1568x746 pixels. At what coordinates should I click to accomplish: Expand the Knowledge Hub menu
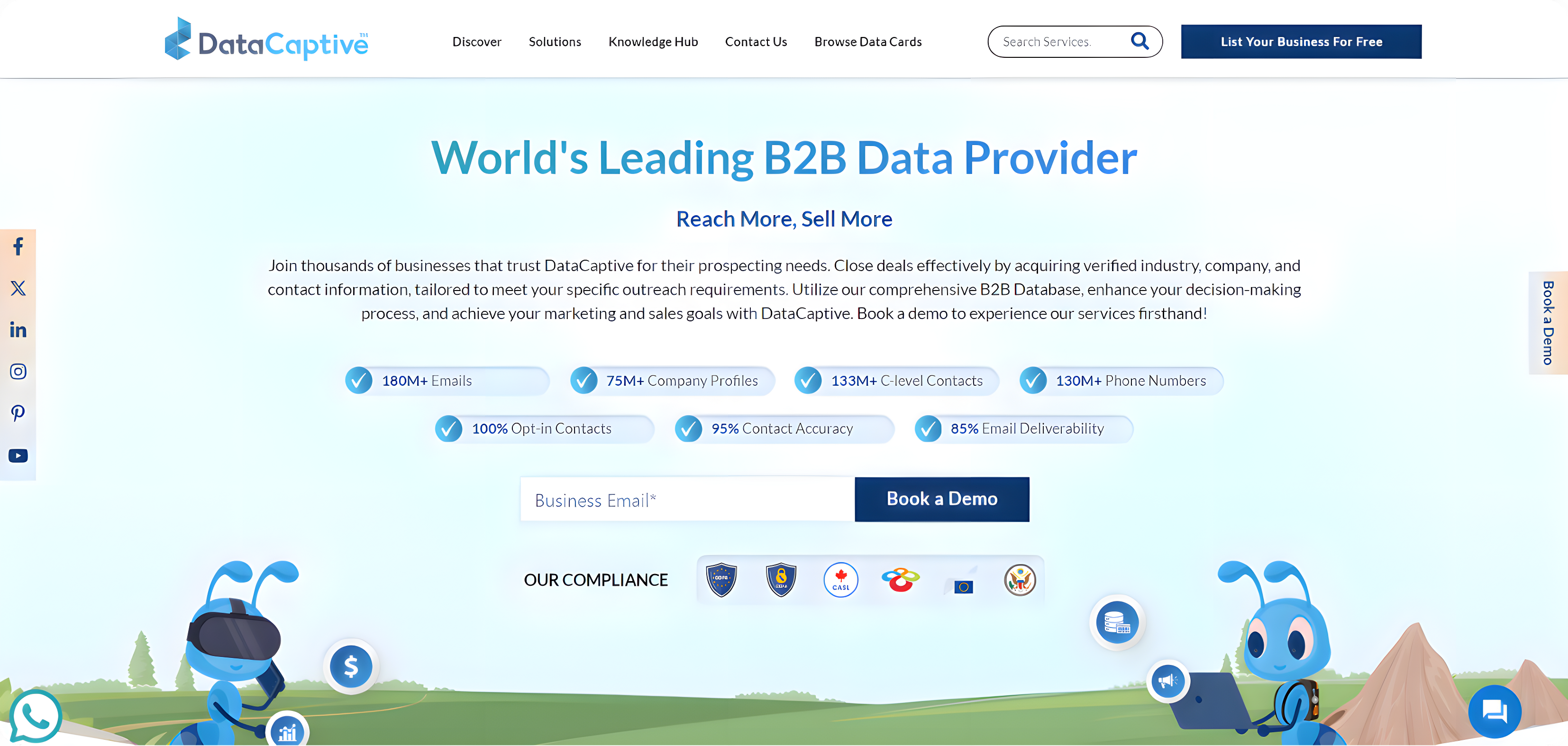point(653,41)
